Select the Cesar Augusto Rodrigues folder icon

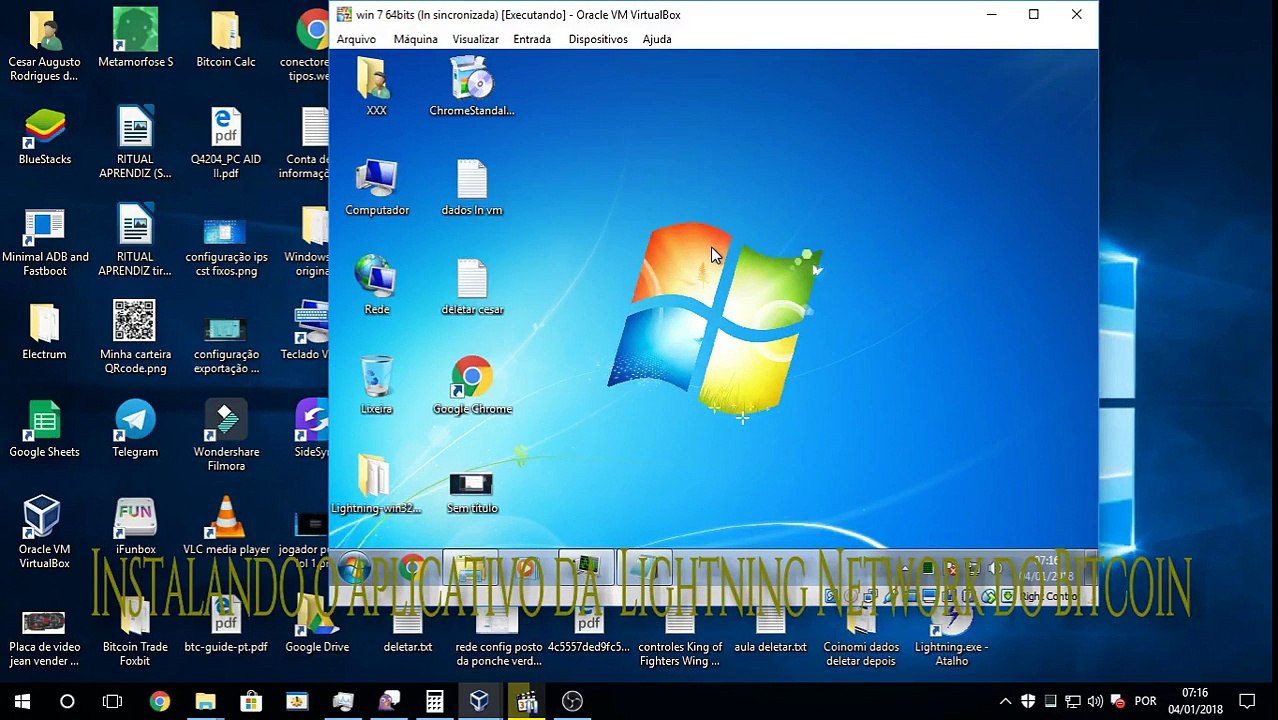point(44,47)
